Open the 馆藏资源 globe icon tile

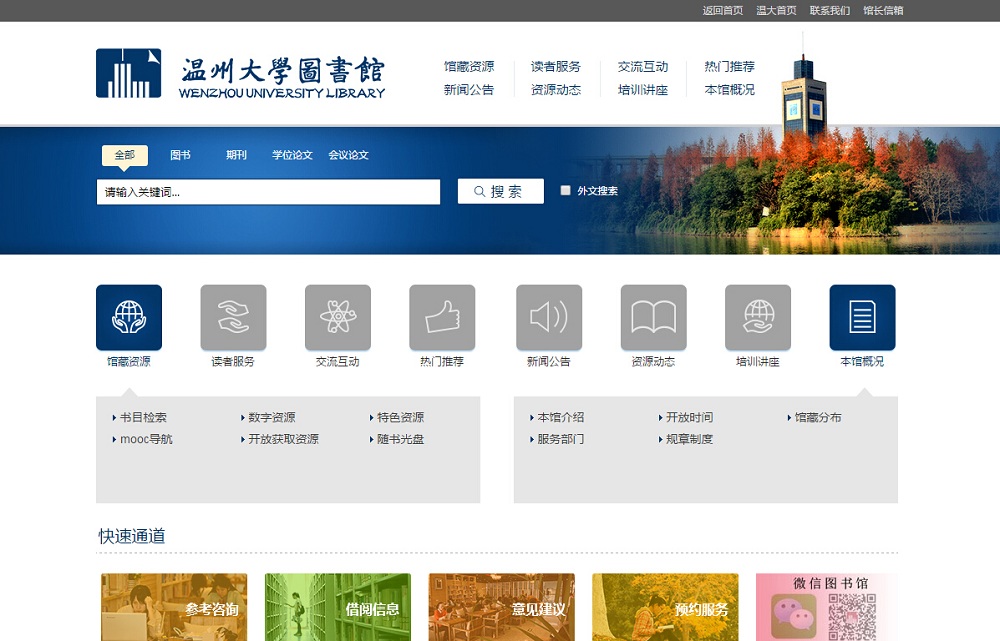129,318
